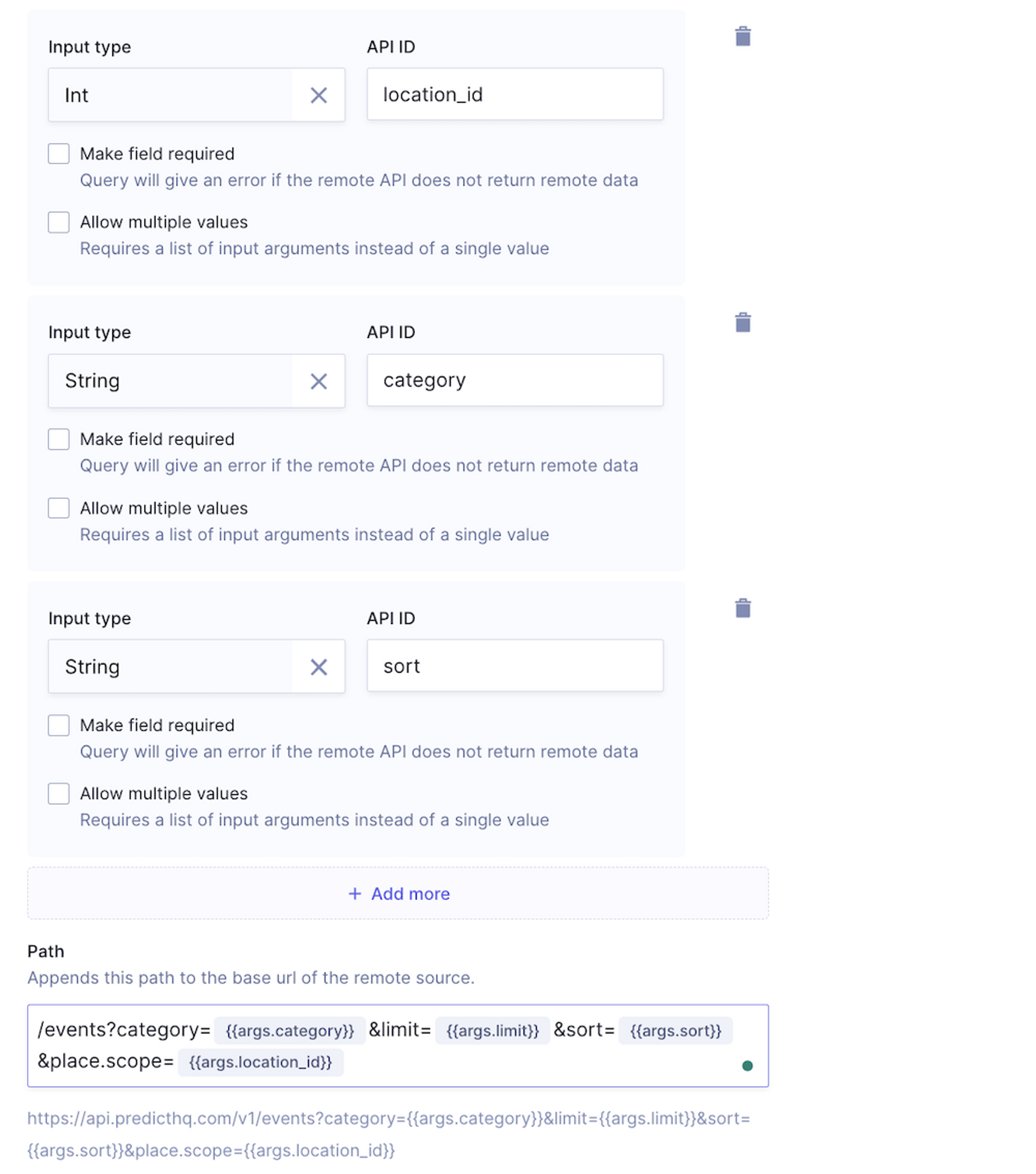Open the Input type selector for sort
Viewport: 1036px width, 1174px height.
click(x=172, y=667)
